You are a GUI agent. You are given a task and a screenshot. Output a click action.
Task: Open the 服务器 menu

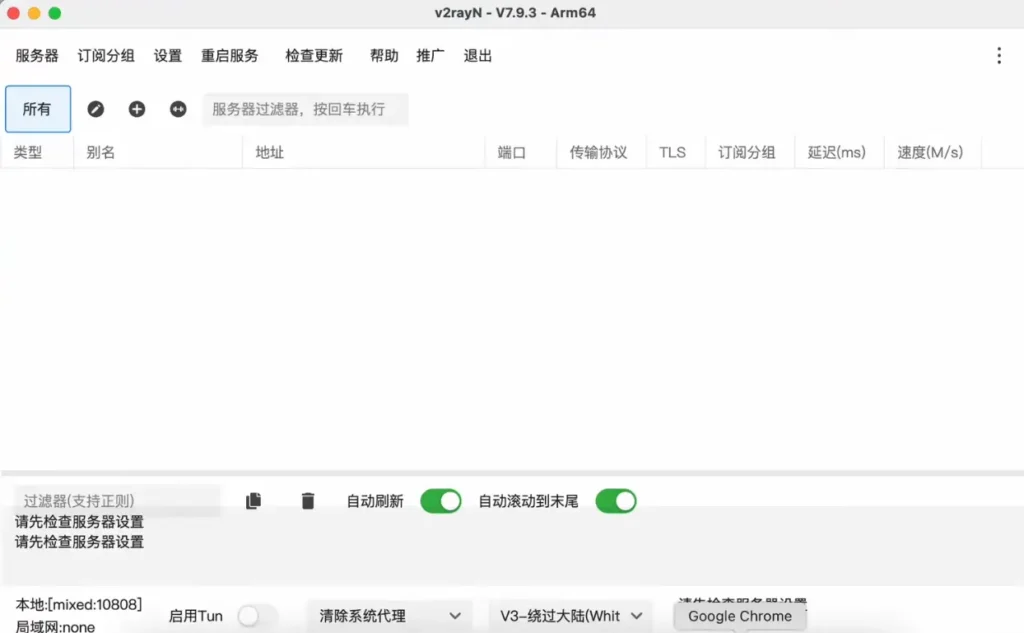tap(37, 56)
